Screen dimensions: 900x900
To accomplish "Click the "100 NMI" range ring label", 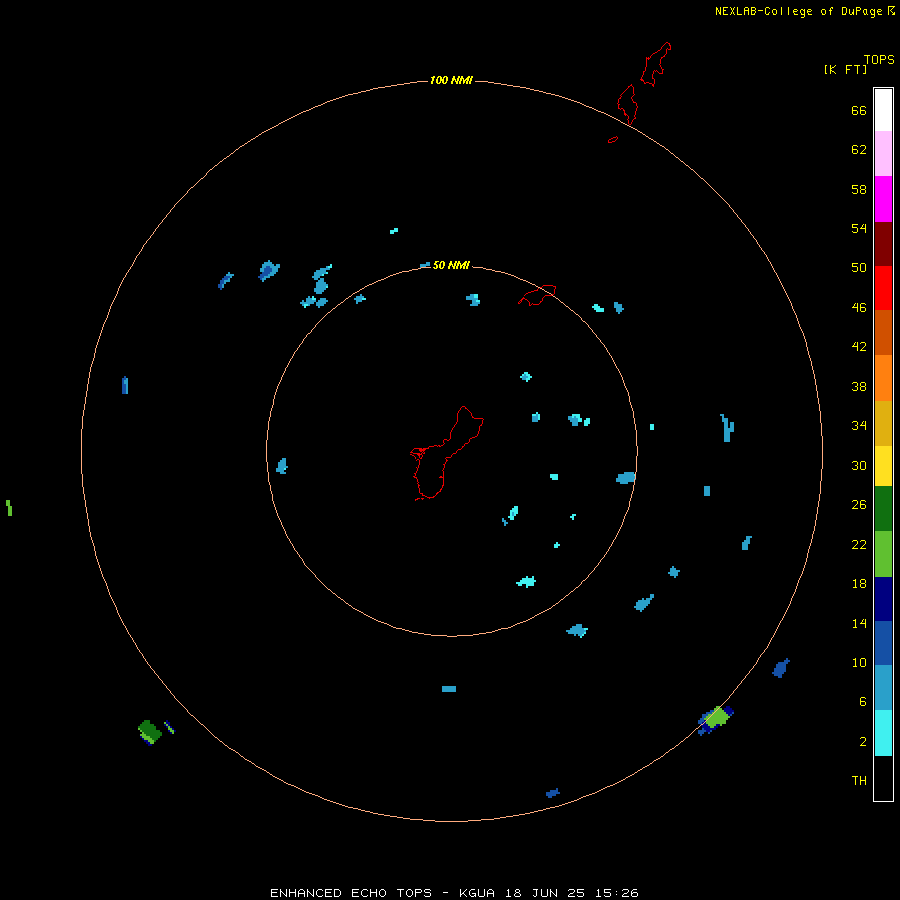I will pos(451,80).
